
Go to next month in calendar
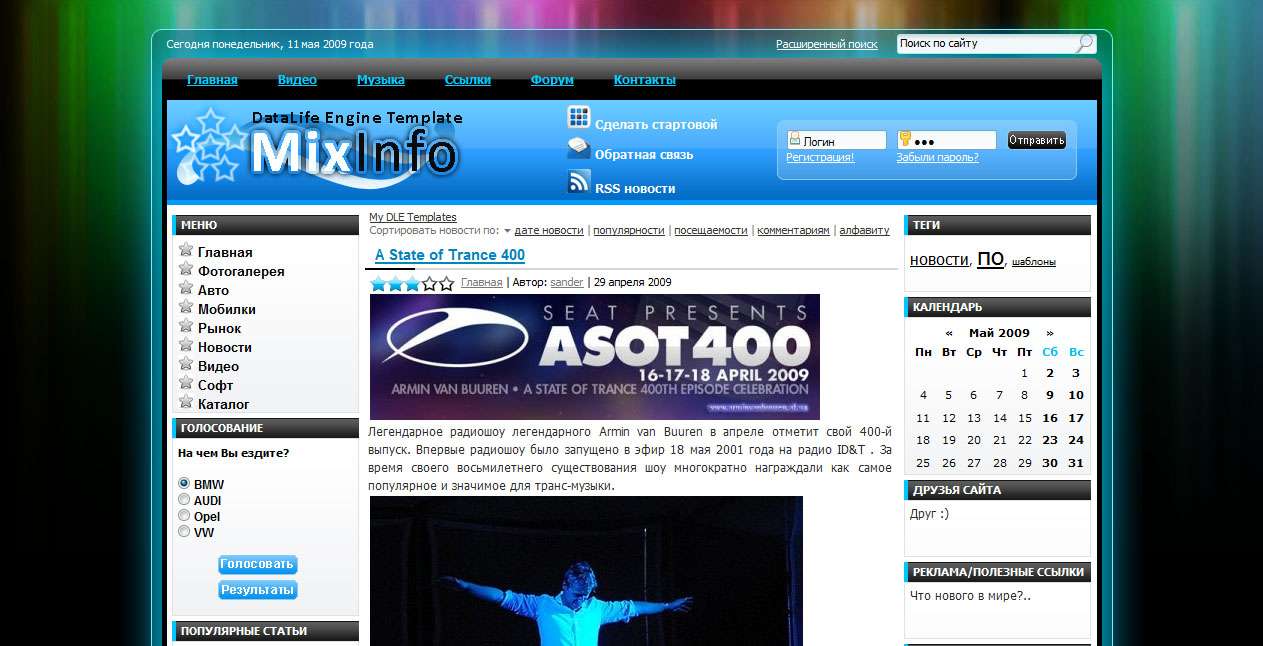pos(1050,333)
